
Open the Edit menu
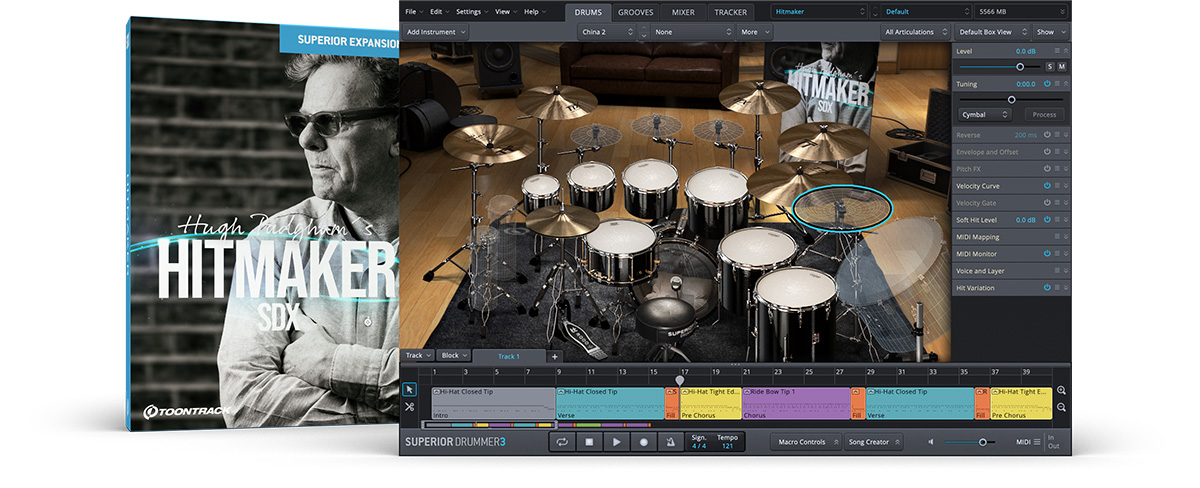(x=440, y=12)
